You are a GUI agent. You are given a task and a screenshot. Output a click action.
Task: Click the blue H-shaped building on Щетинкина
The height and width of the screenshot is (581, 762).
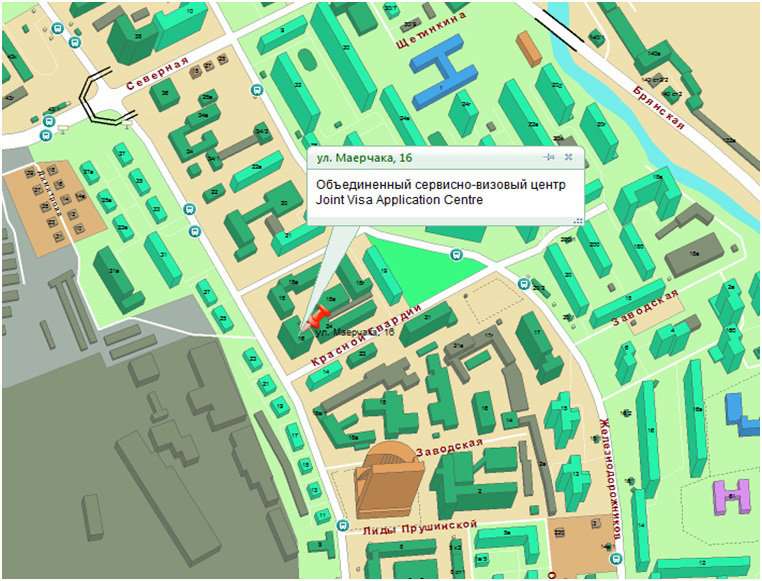pyautogui.click(x=443, y=72)
